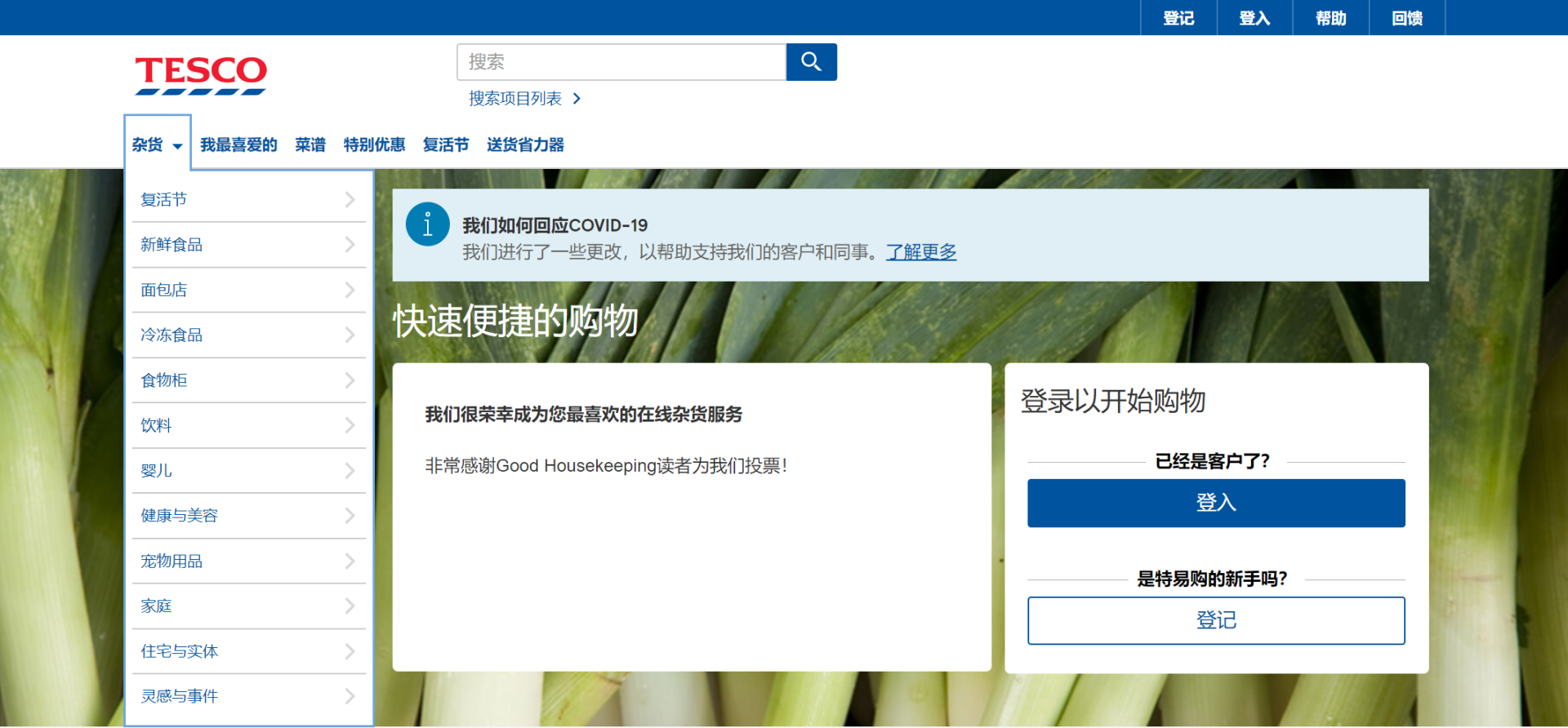
Task: Click the Tesco logo
Action: point(201,75)
